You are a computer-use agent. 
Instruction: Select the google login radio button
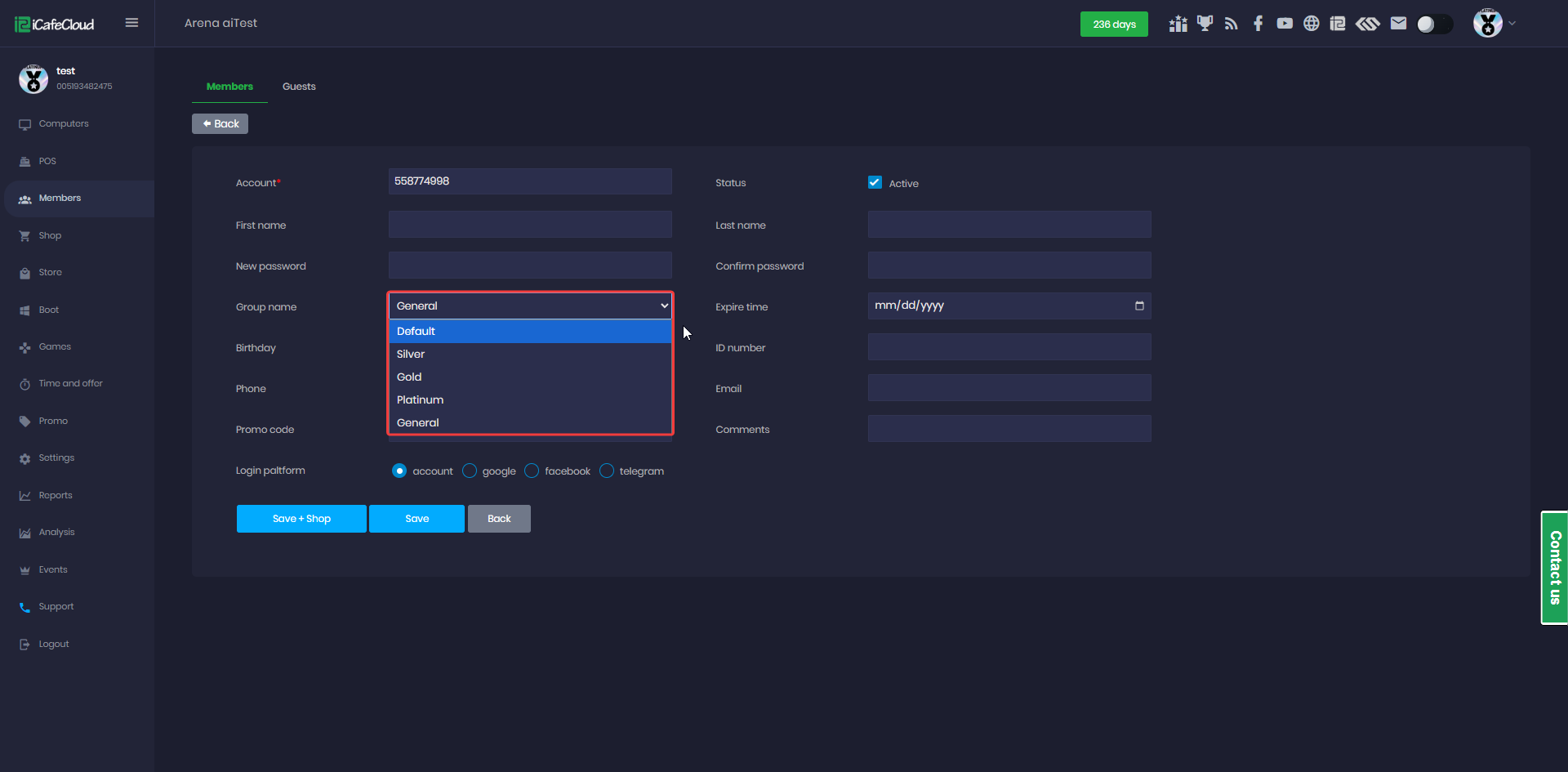(470, 471)
